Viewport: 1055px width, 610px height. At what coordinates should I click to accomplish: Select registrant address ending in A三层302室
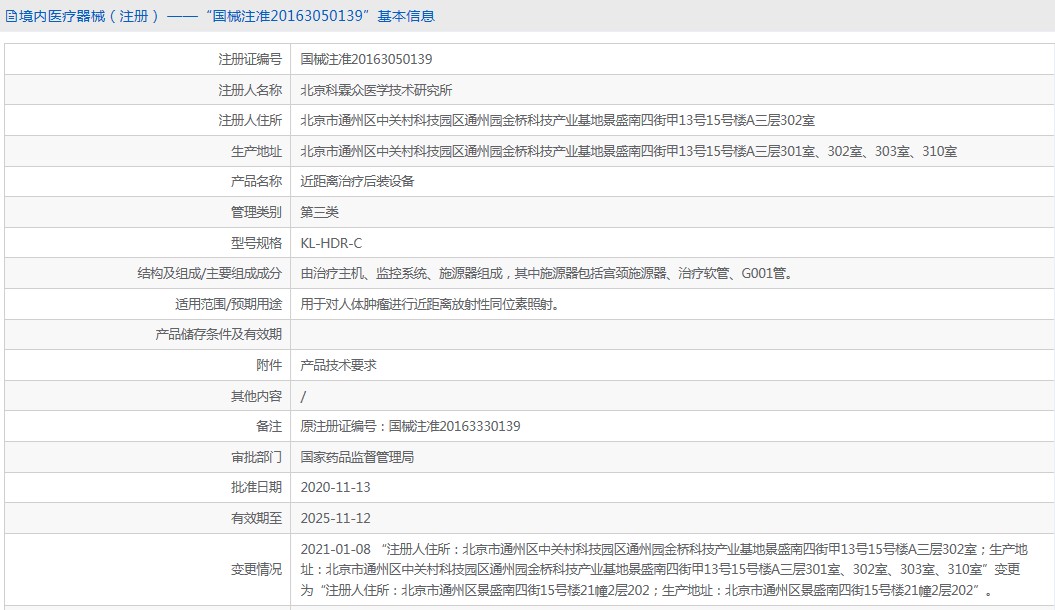[557, 120]
